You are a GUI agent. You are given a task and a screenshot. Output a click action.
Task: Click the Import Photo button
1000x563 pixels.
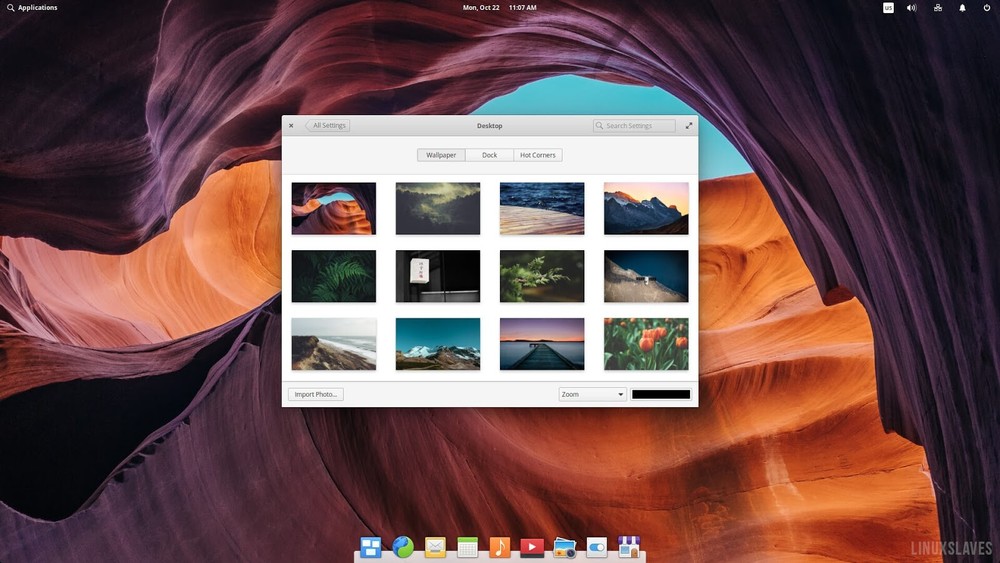pos(316,394)
